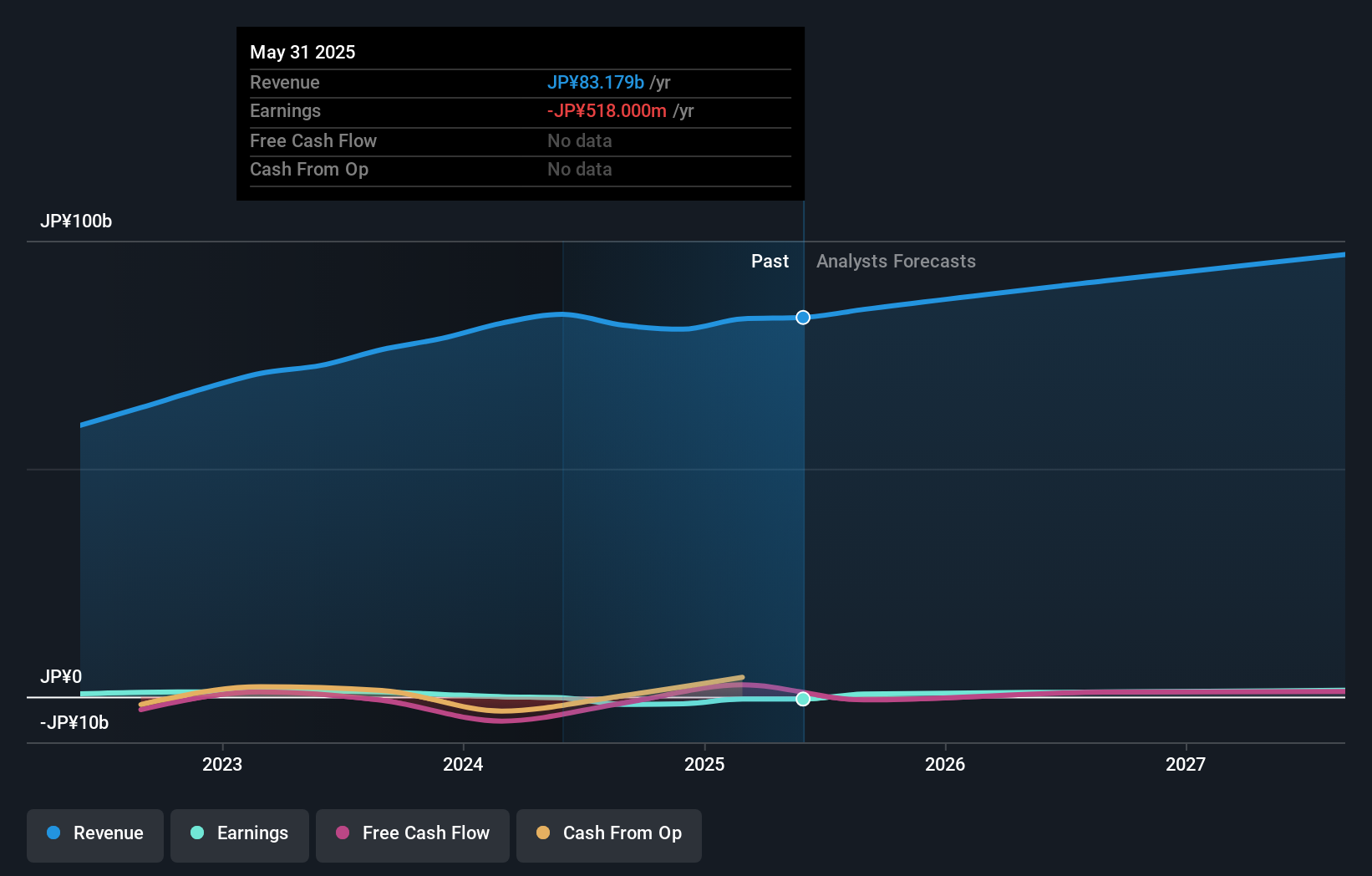This screenshot has width=1372, height=876.
Task: Click No data in Cash From Op row
Action: point(580,170)
